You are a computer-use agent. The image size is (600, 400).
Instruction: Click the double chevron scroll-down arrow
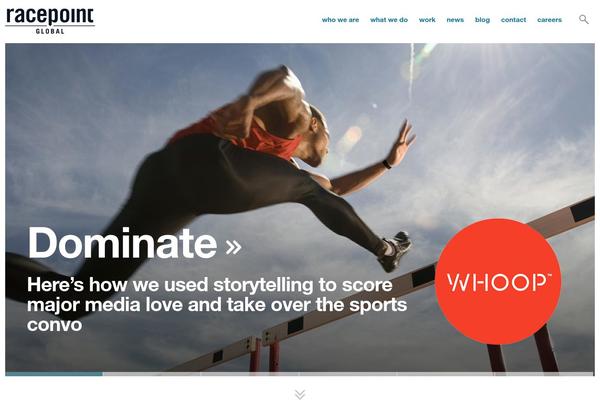(x=300, y=394)
